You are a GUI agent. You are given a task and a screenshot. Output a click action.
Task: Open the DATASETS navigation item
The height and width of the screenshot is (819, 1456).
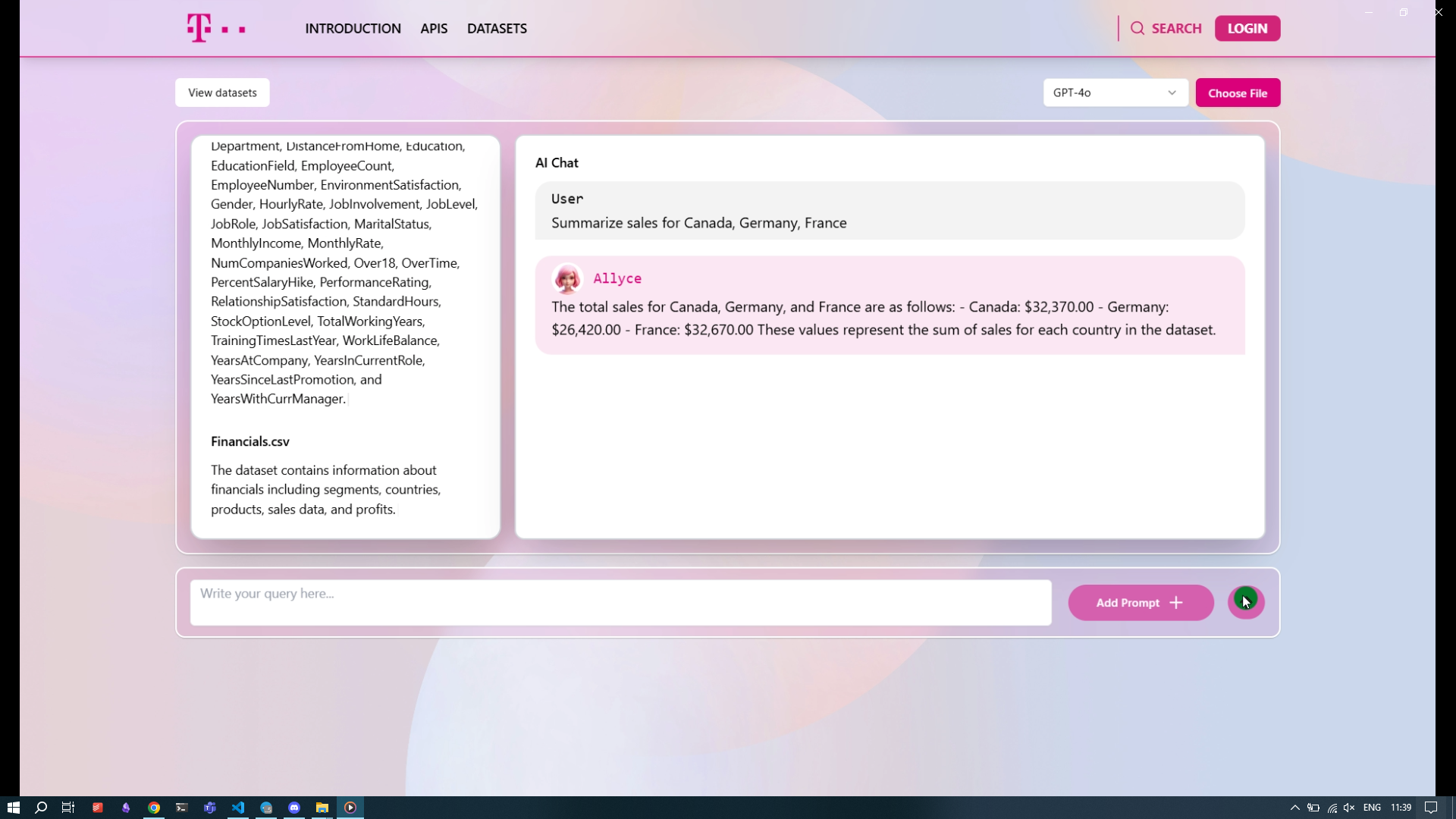click(x=497, y=29)
